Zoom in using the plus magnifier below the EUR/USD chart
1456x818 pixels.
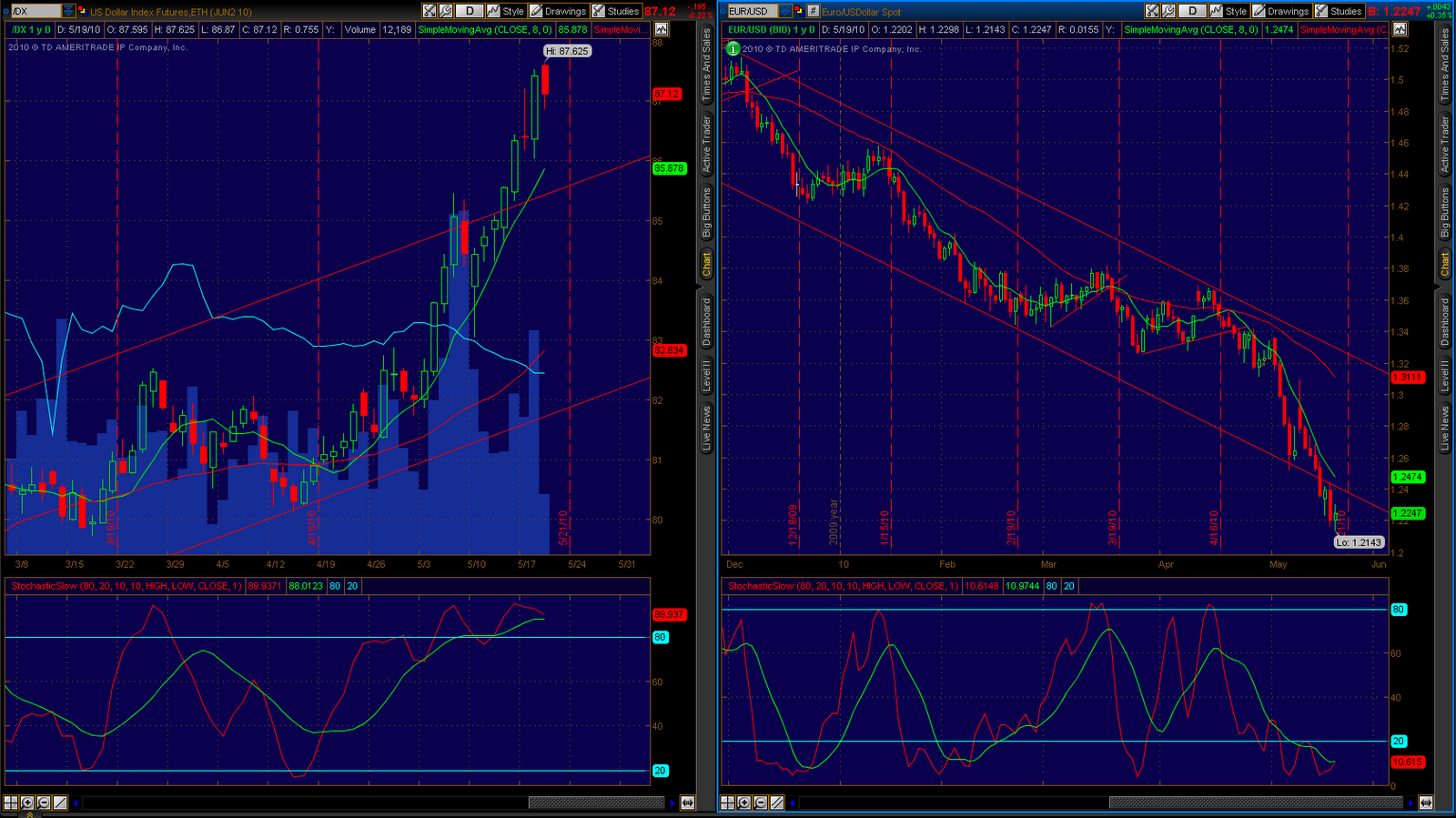pos(744,803)
